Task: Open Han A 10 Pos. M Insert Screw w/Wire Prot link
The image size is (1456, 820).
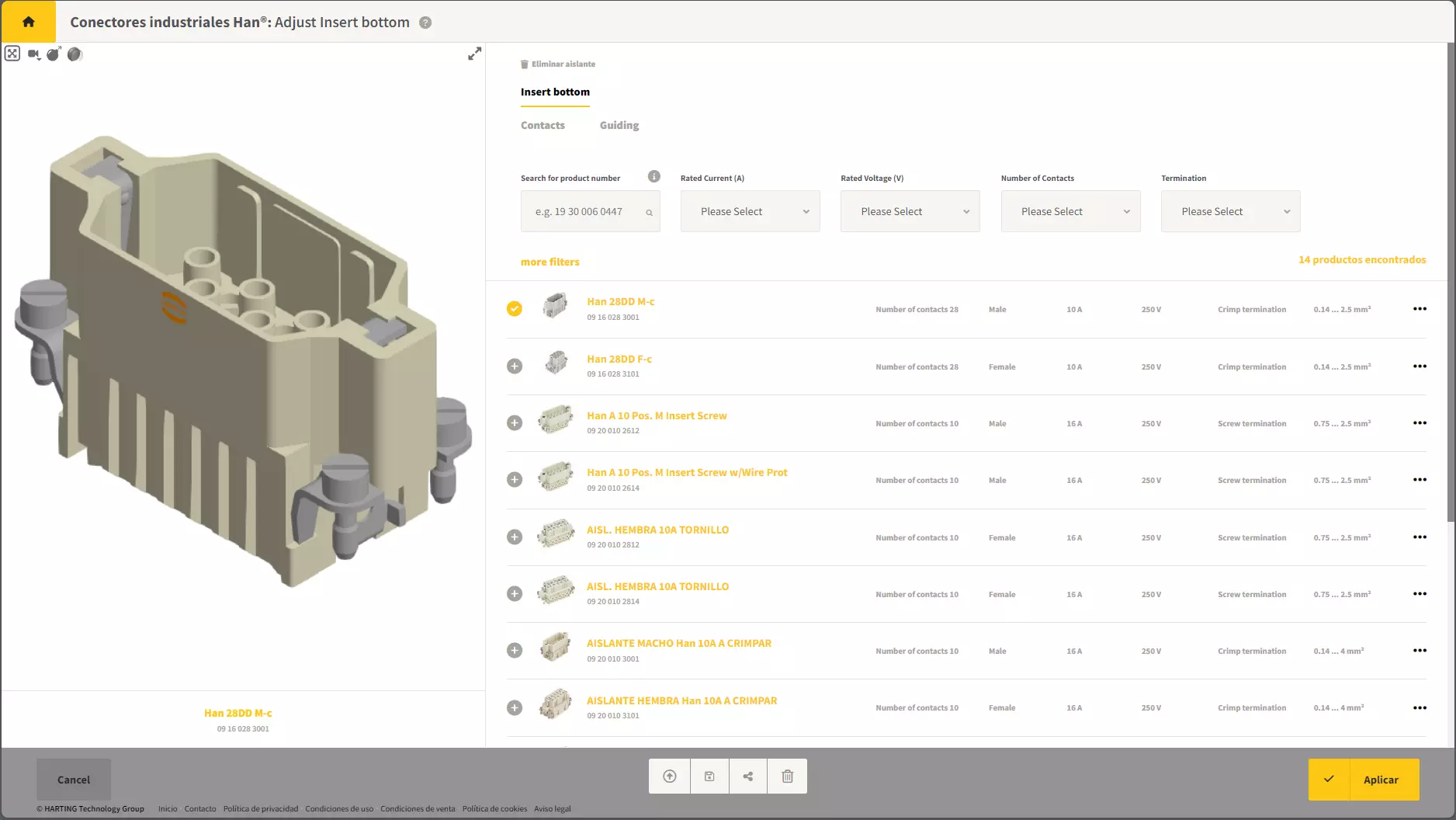Action: pyautogui.click(x=687, y=473)
